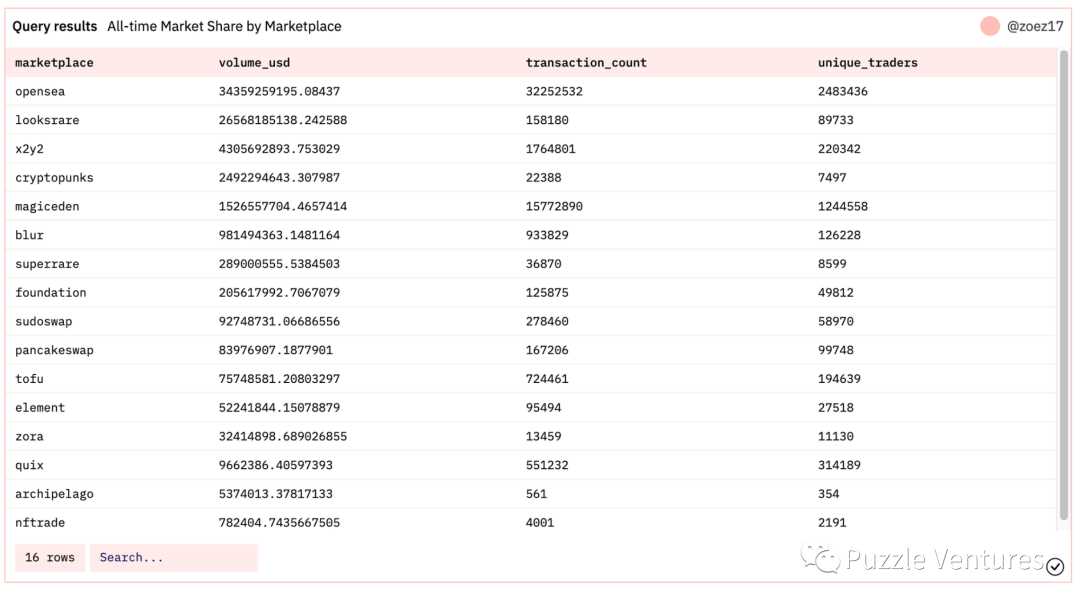Click the Search input field

click(x=173, y=558)
